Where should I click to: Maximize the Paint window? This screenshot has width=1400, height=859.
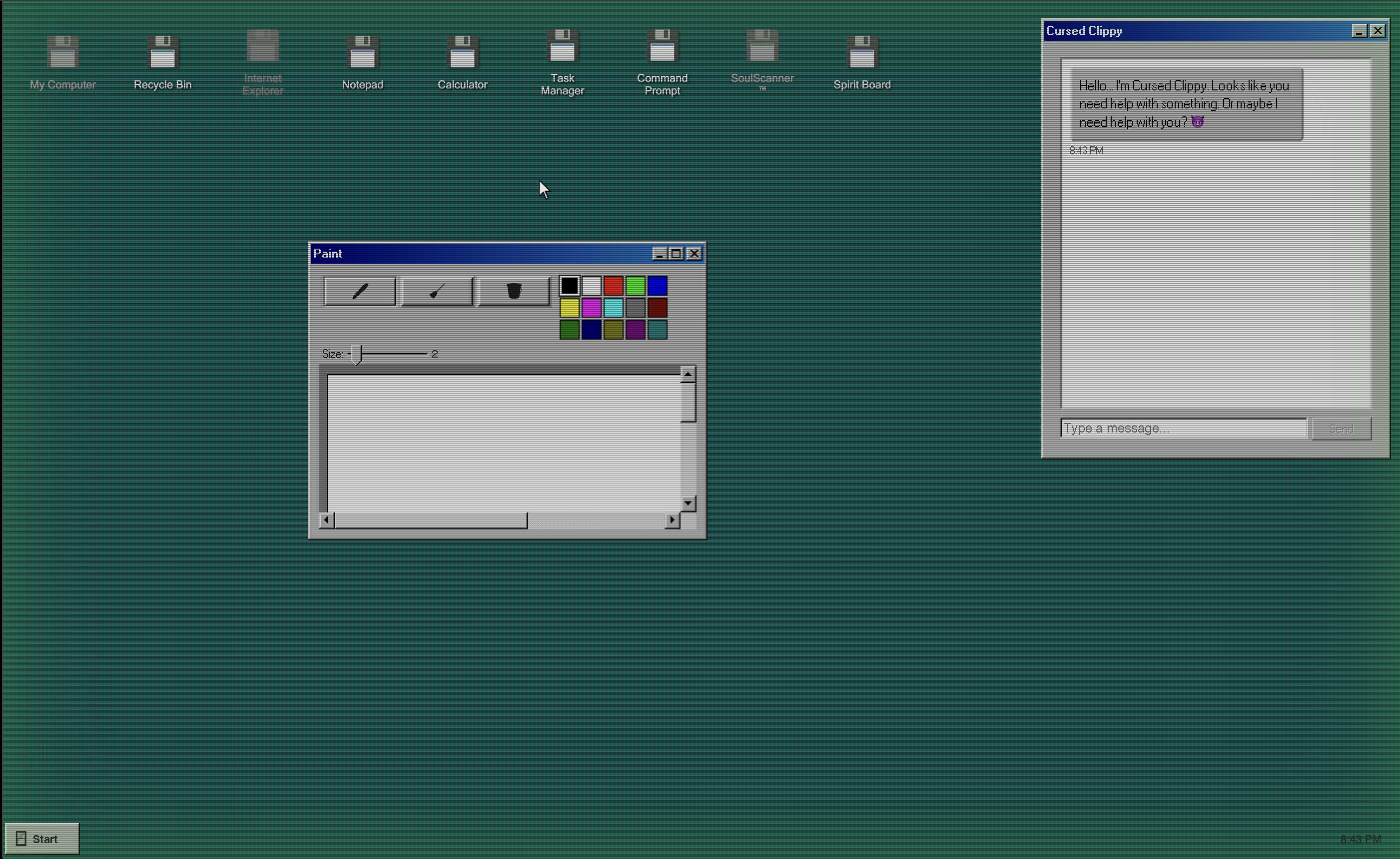pyautogui.click(x=677, y=253)
